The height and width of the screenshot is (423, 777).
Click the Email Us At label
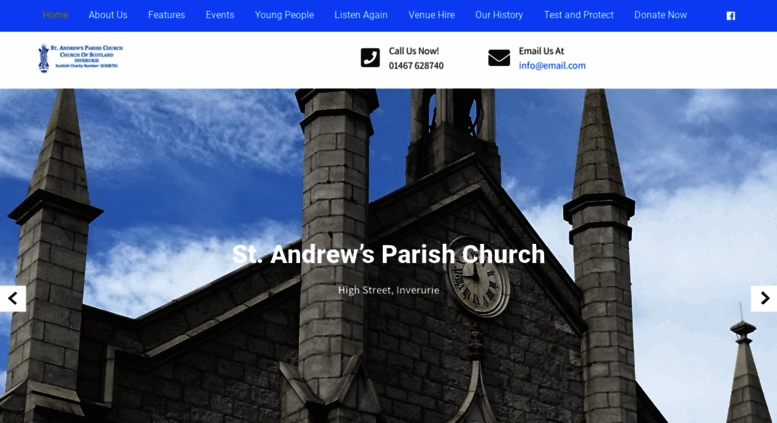[x=541, y=51]
